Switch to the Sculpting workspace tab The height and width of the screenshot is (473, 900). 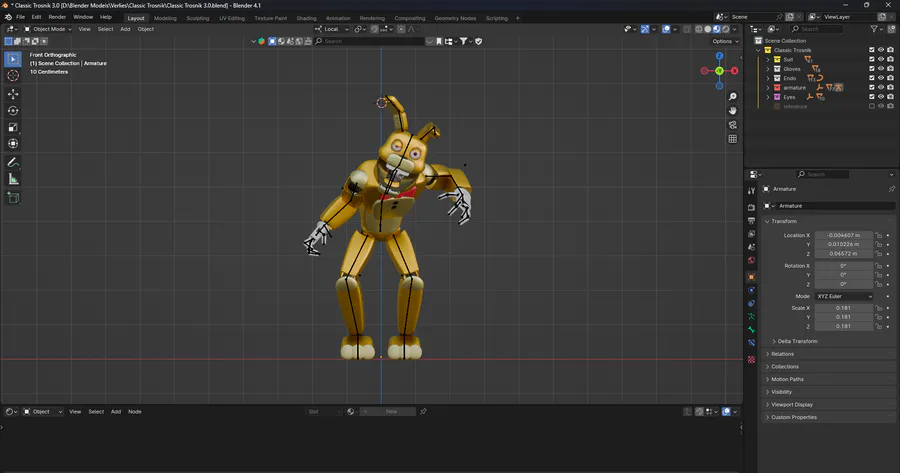(x=197, y=18)
